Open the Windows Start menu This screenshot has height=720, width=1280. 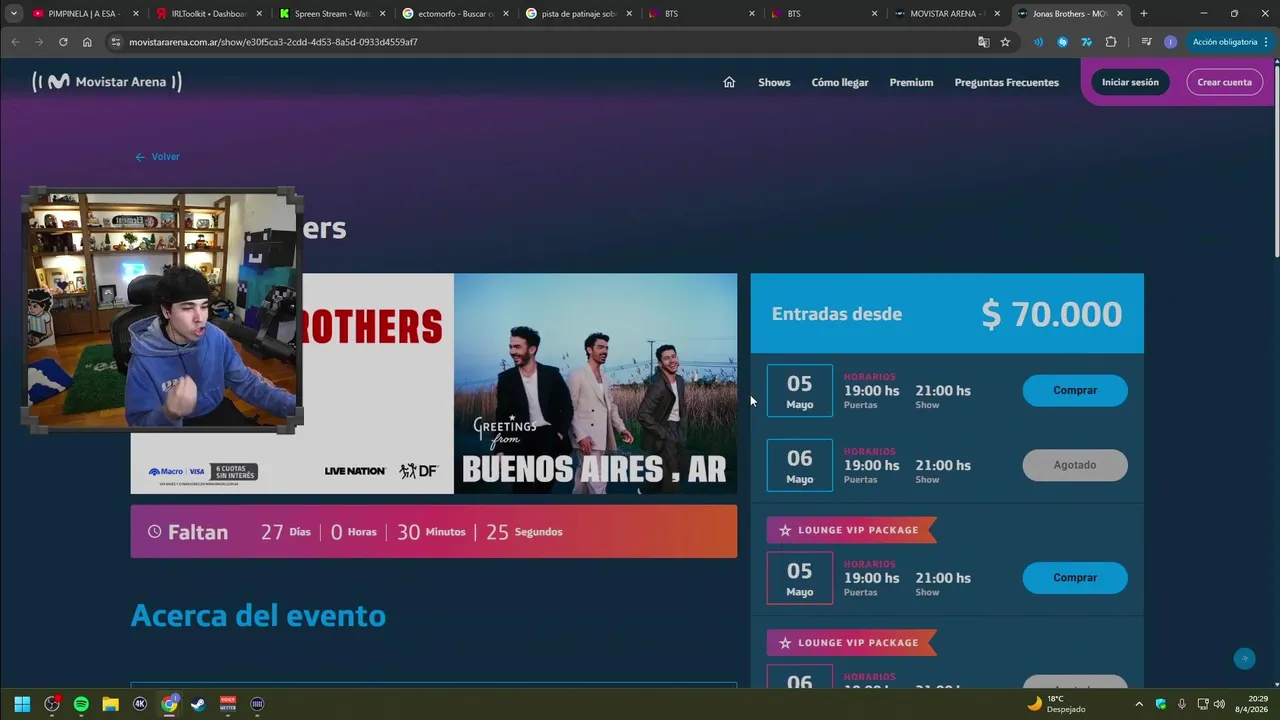(22, 704)
